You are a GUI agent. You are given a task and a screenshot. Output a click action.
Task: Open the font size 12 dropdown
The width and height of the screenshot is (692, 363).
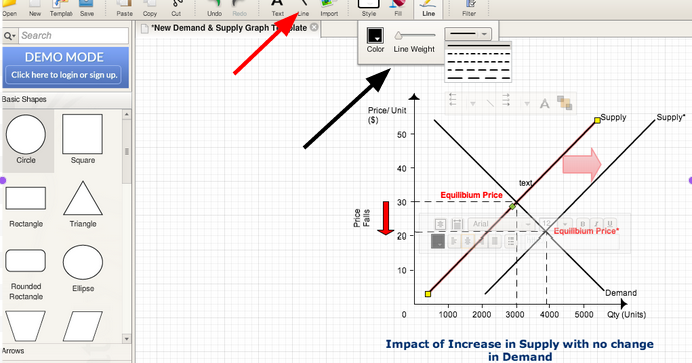[555, 224]
